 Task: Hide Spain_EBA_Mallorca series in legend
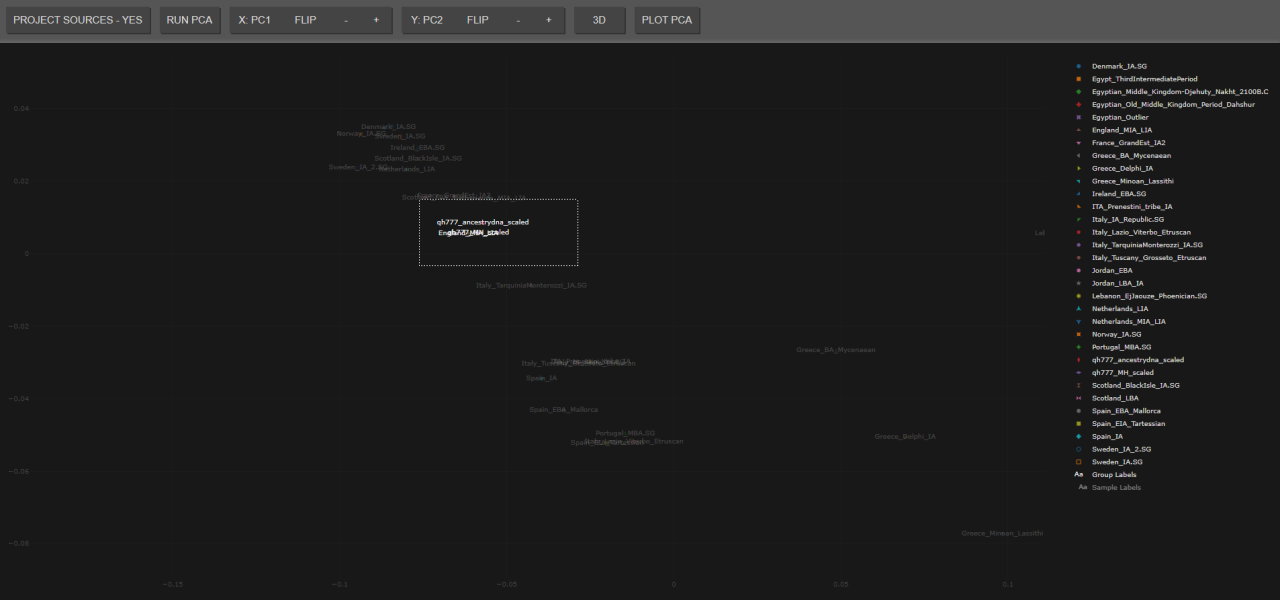click(x=1126, y=411)
